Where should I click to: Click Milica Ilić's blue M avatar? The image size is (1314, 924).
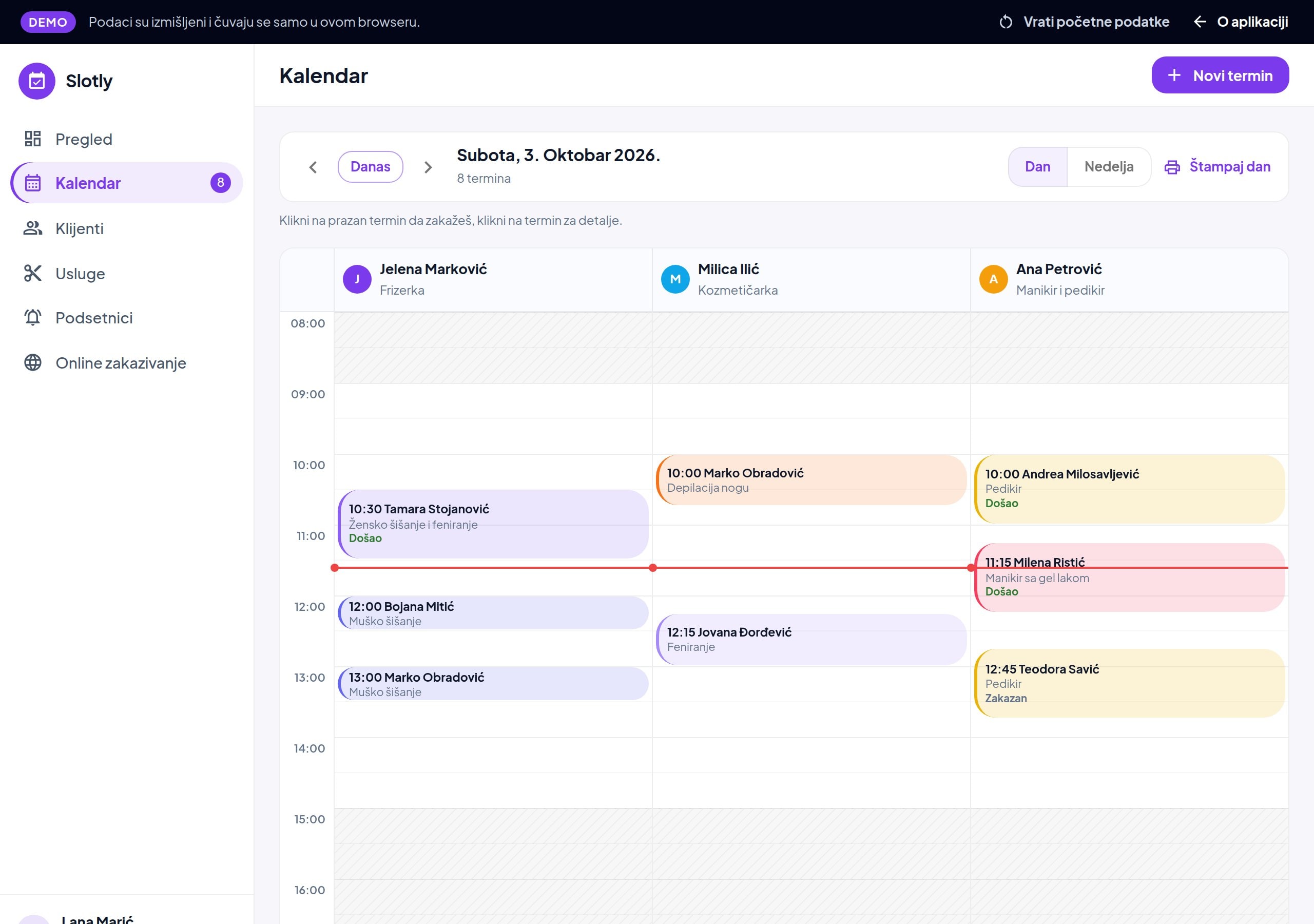pos(675,279)
